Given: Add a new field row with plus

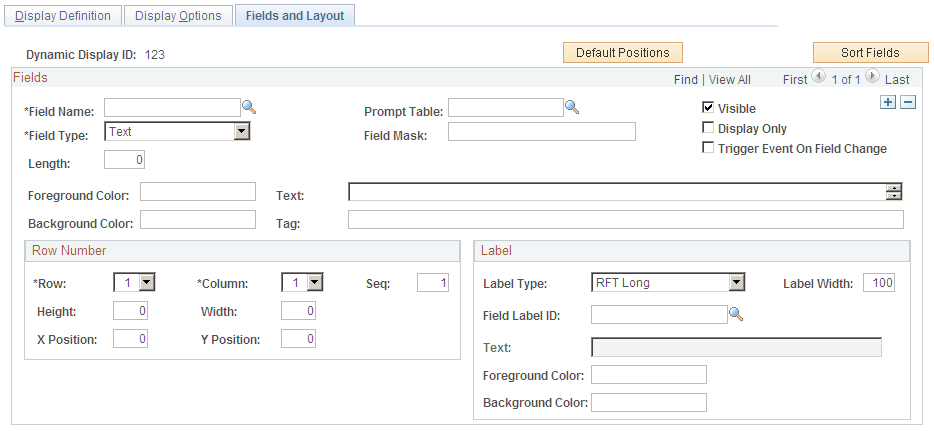Looking at the screenshot, I should pos(888,103).
